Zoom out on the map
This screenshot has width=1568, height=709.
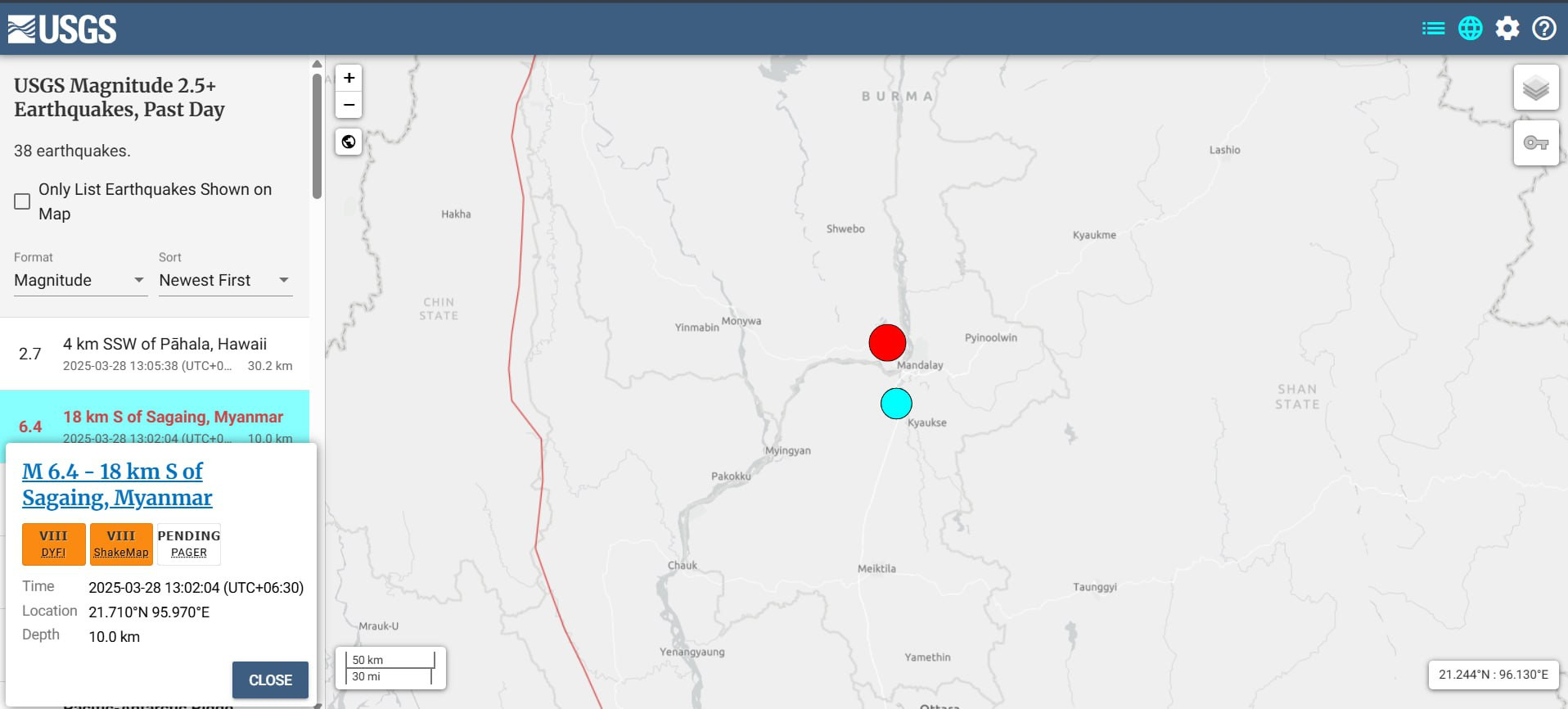point(349,105)
